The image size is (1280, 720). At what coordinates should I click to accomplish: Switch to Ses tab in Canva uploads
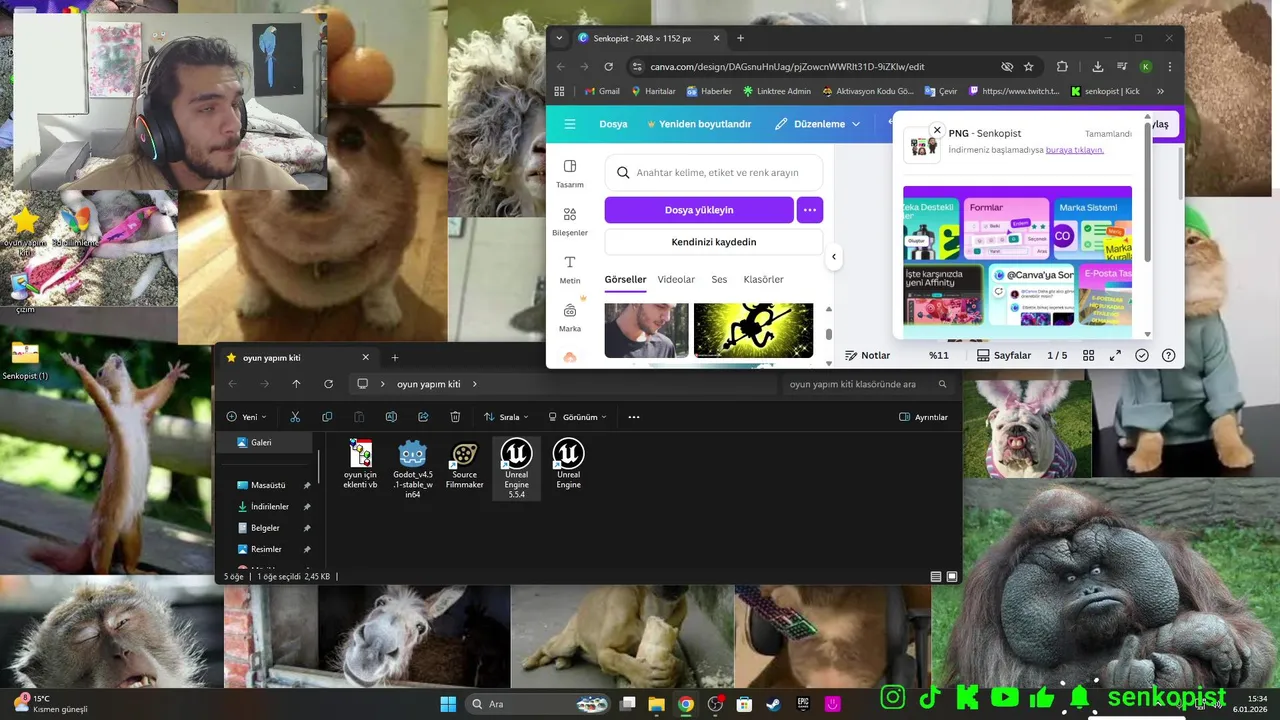click(719, 280)
